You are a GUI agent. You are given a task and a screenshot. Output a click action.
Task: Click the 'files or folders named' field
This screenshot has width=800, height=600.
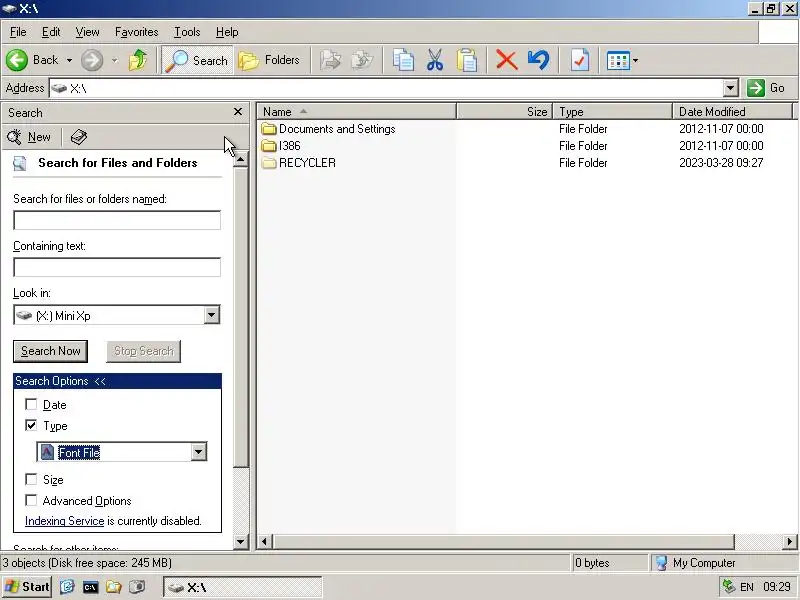point(117,220)
